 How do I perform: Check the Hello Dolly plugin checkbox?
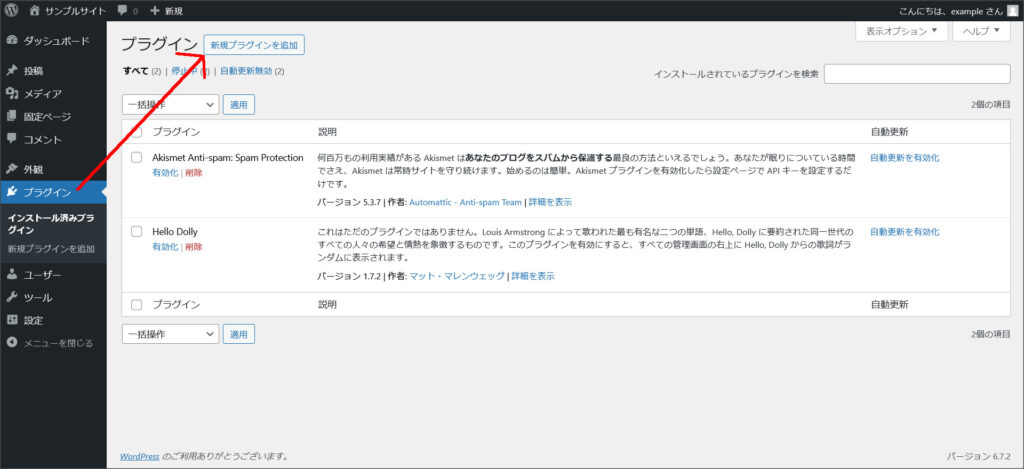click(137, 231)
